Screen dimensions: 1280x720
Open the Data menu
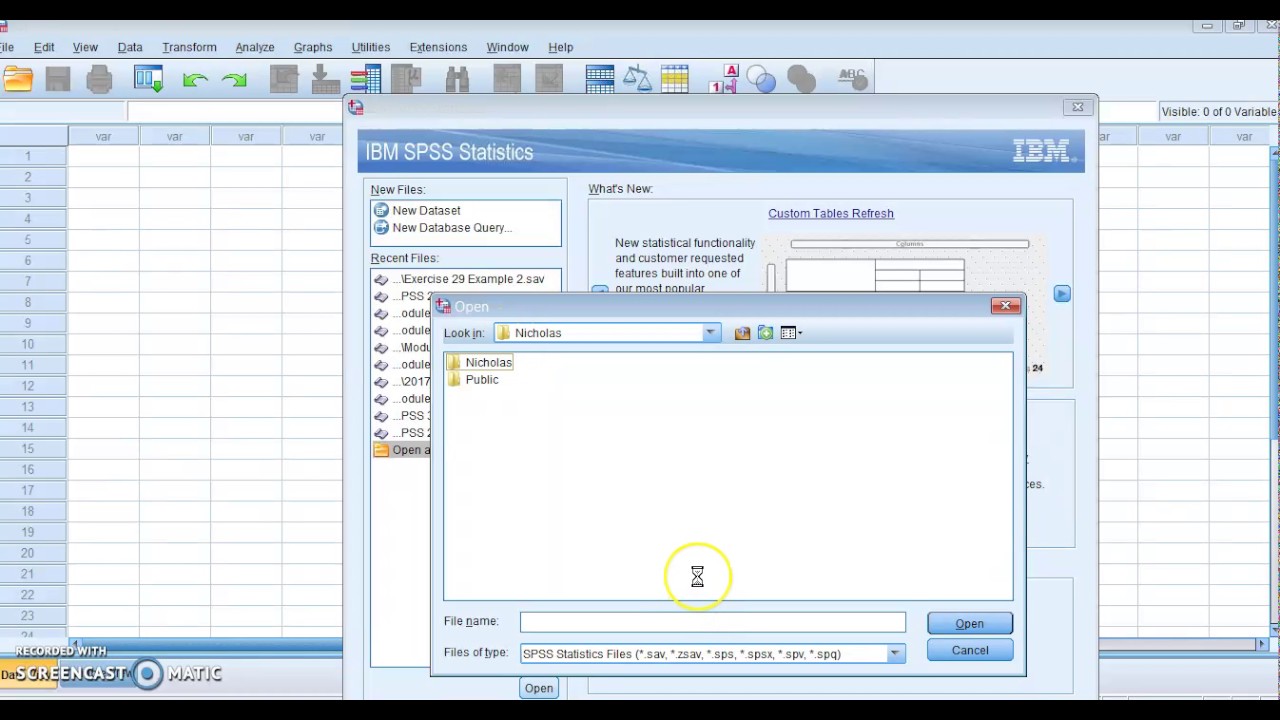pyautogui.click(x=130, y=47)
